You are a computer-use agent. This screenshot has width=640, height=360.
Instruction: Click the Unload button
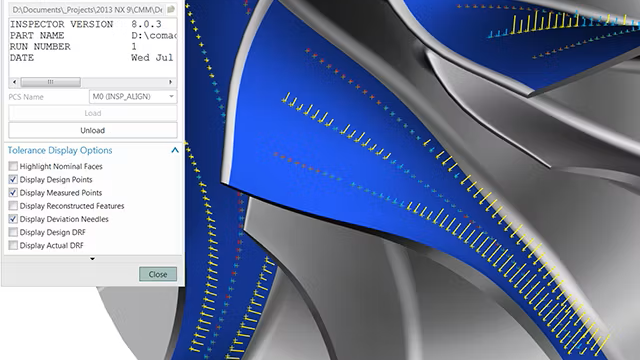pyautogui.click(x=93, y=131)
